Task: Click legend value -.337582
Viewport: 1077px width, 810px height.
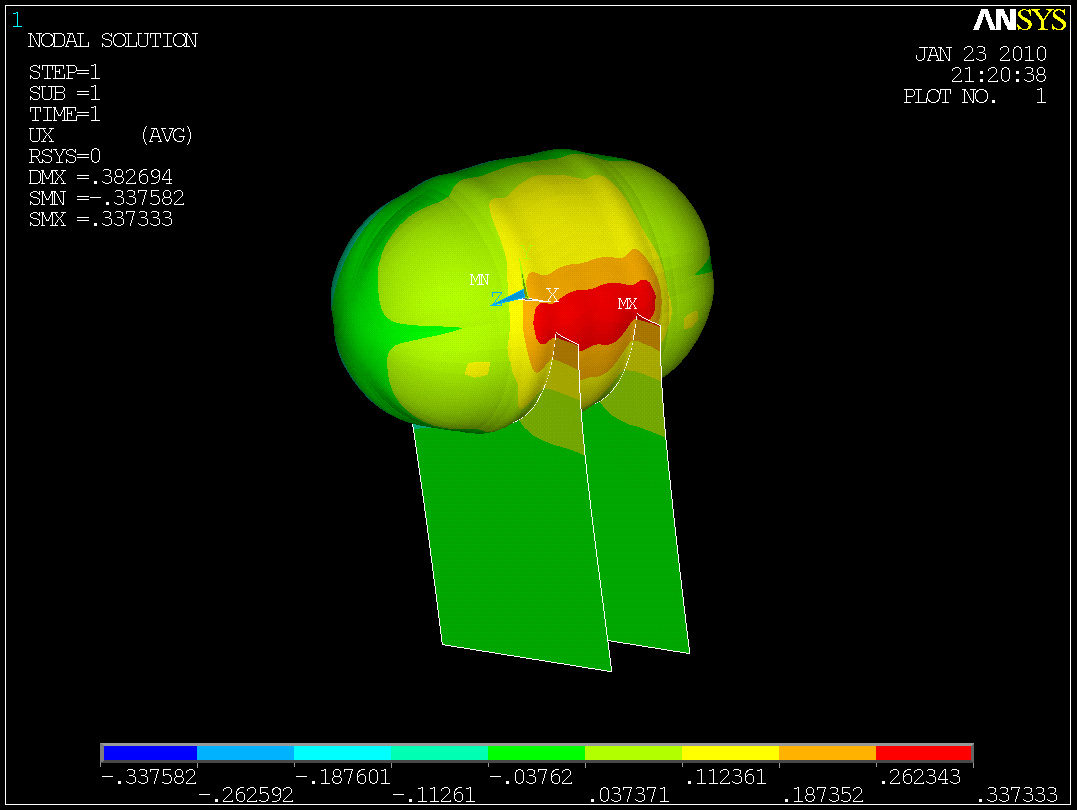Action: coord(149,777)
